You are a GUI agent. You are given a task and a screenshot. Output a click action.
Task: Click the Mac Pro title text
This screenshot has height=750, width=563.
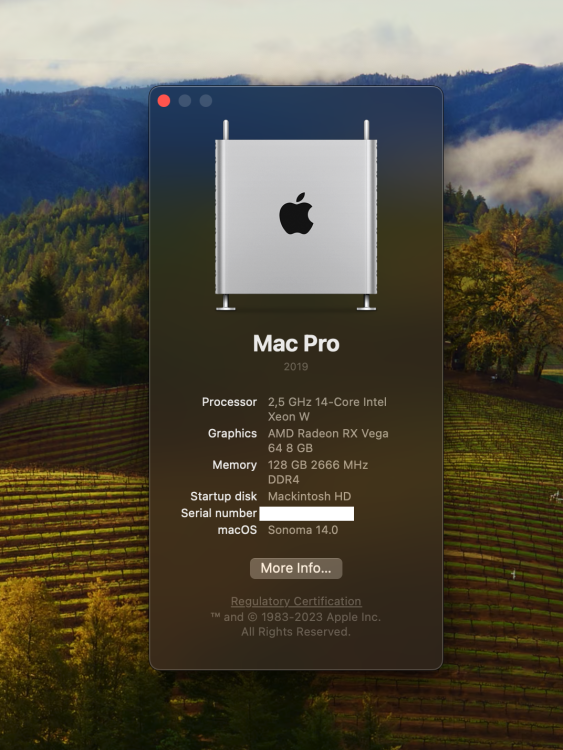point(296,343)
